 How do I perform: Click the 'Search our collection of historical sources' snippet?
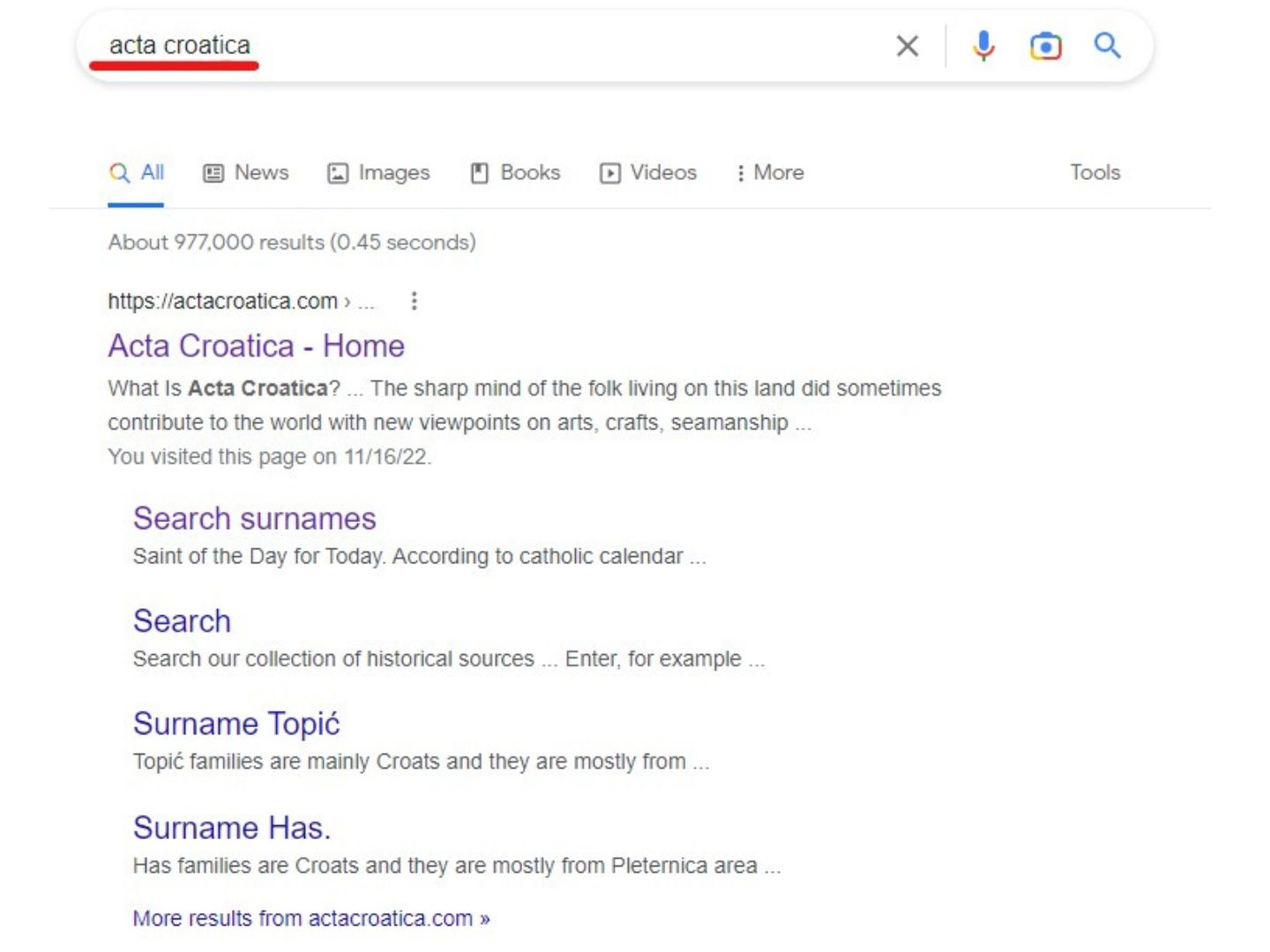coord(449,659)
